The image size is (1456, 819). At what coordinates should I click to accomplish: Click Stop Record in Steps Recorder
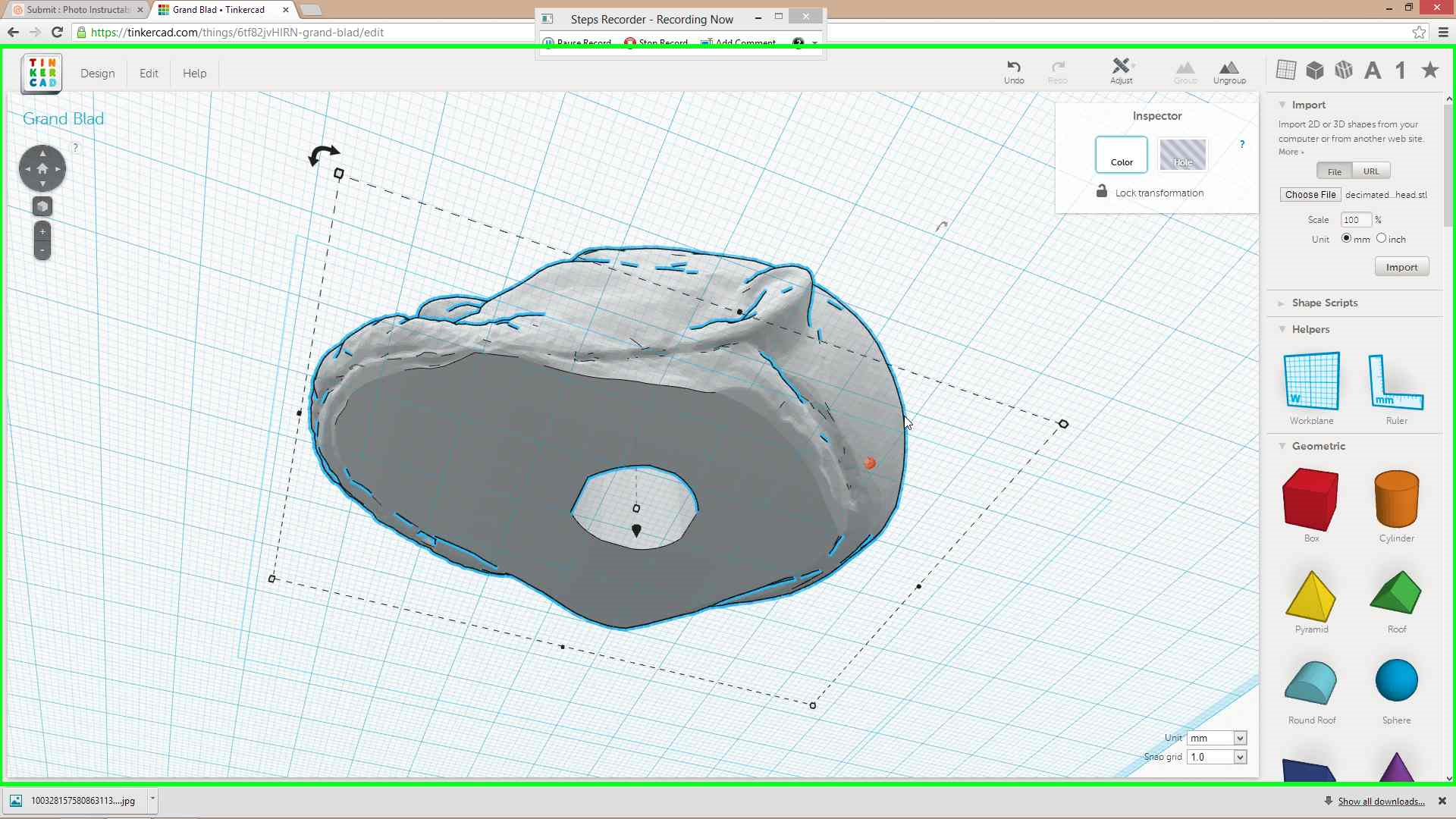click(x=656, y=42)
